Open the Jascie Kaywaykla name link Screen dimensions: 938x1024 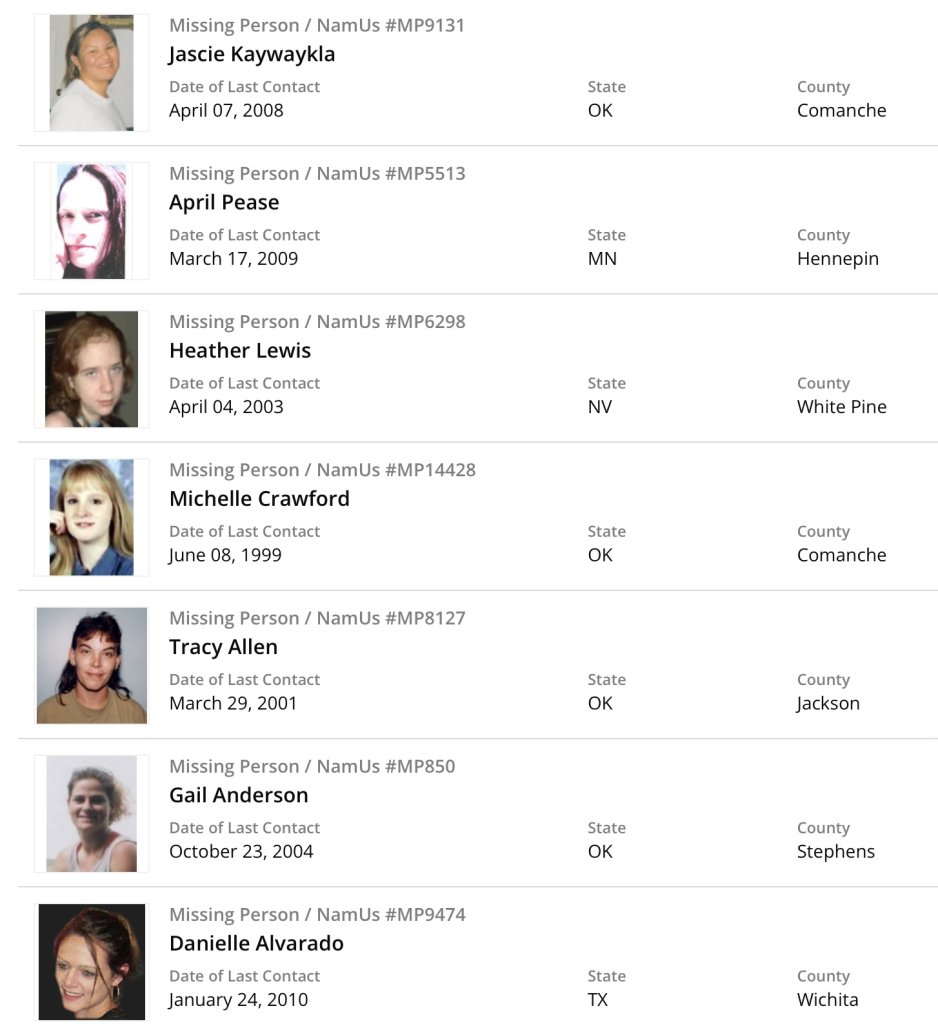(252, 54)
